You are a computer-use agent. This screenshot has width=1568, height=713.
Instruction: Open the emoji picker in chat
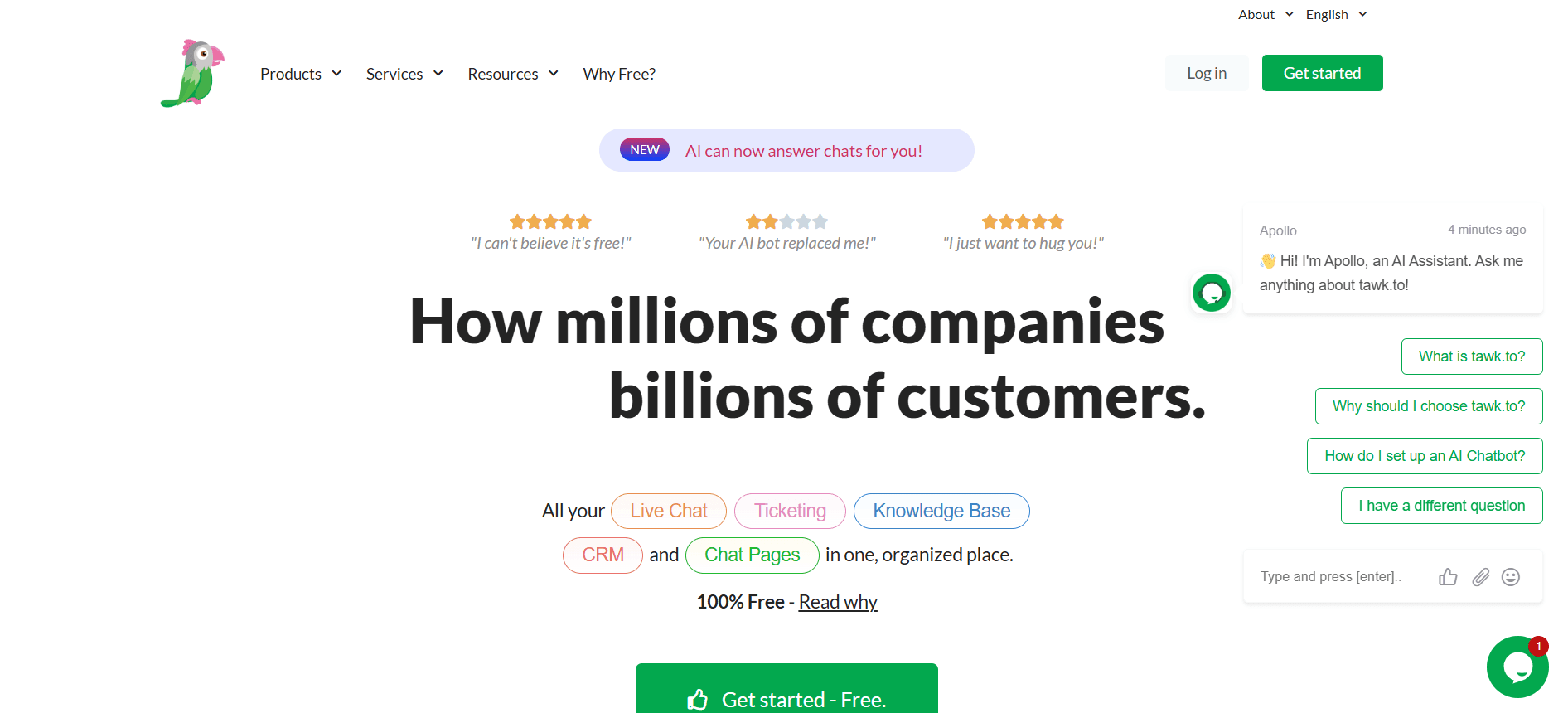1511,577
